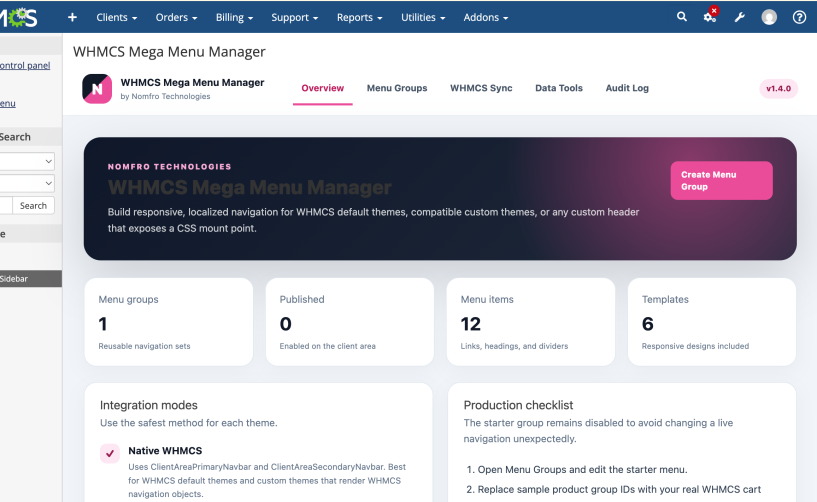Open the search magnifier icon
817x502 pixels.
click(x=682, y=17)
